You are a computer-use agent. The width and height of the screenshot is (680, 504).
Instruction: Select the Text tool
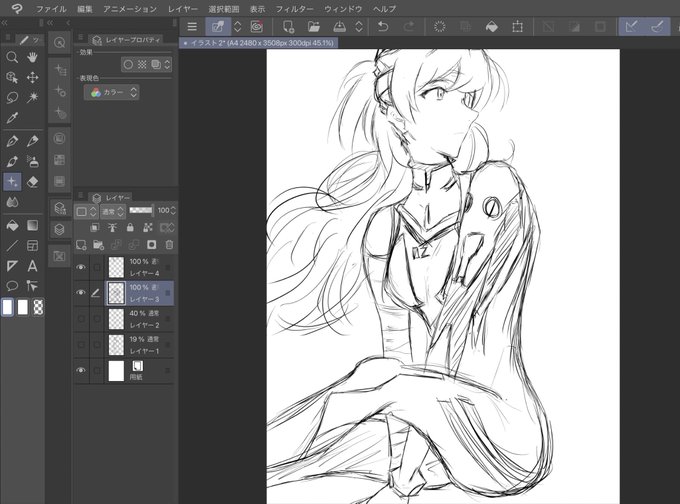click(x=33, y=266)
